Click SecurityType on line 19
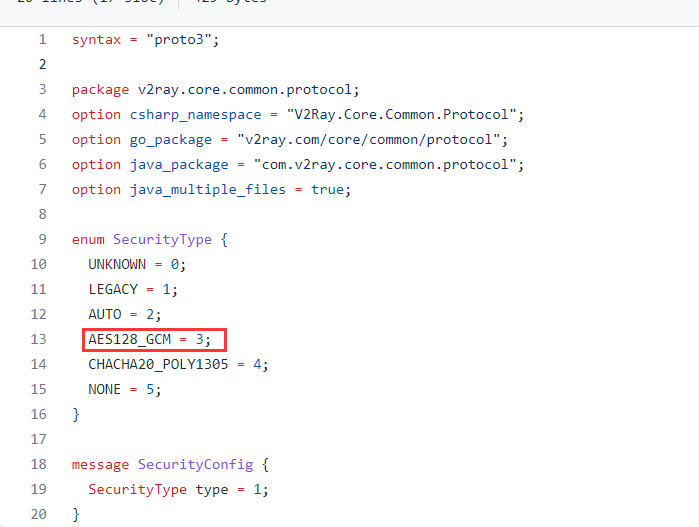Screen dimensions: 699x527 (x=137, y=490)
